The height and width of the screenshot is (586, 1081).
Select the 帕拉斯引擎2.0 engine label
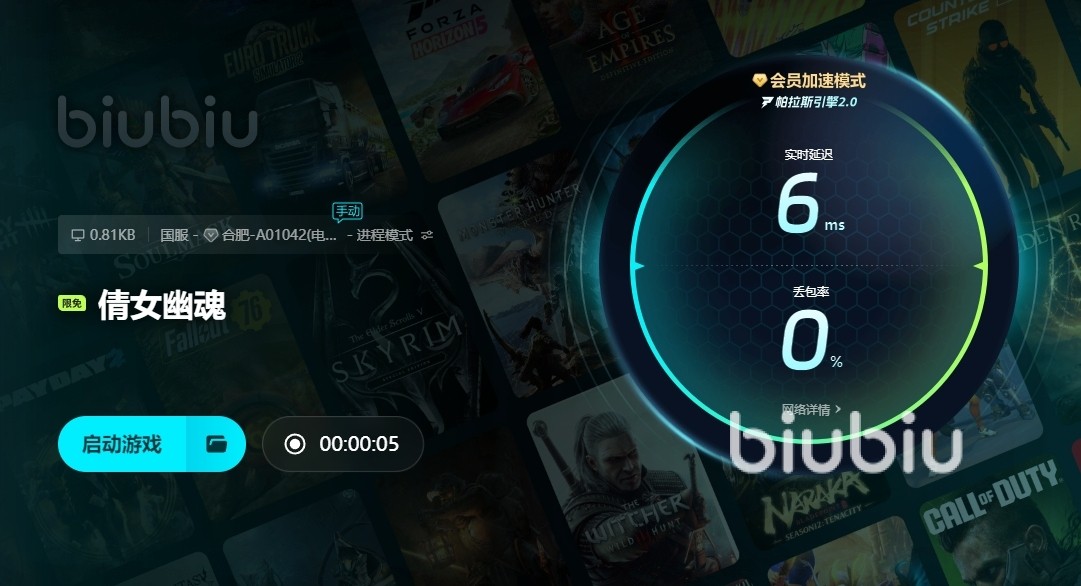point(816,102)
